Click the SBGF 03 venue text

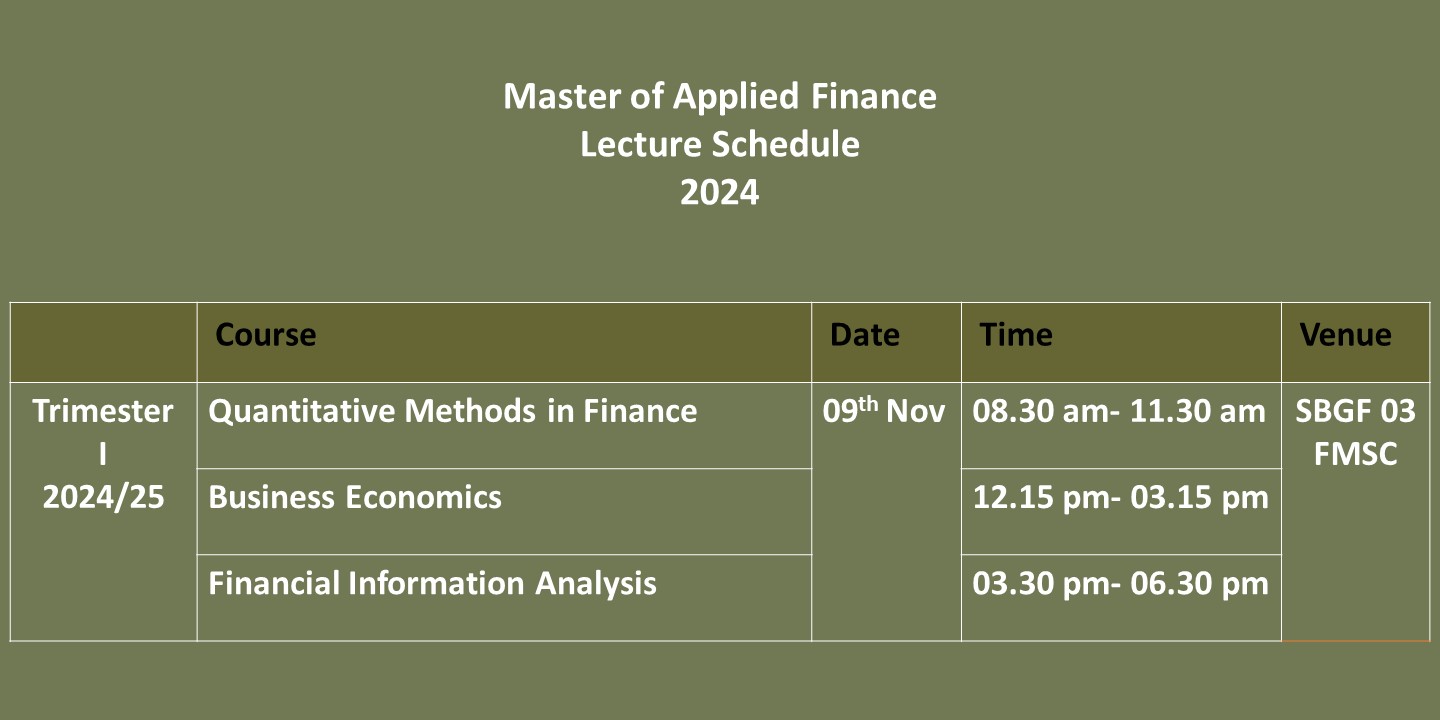pos(1355,411)
